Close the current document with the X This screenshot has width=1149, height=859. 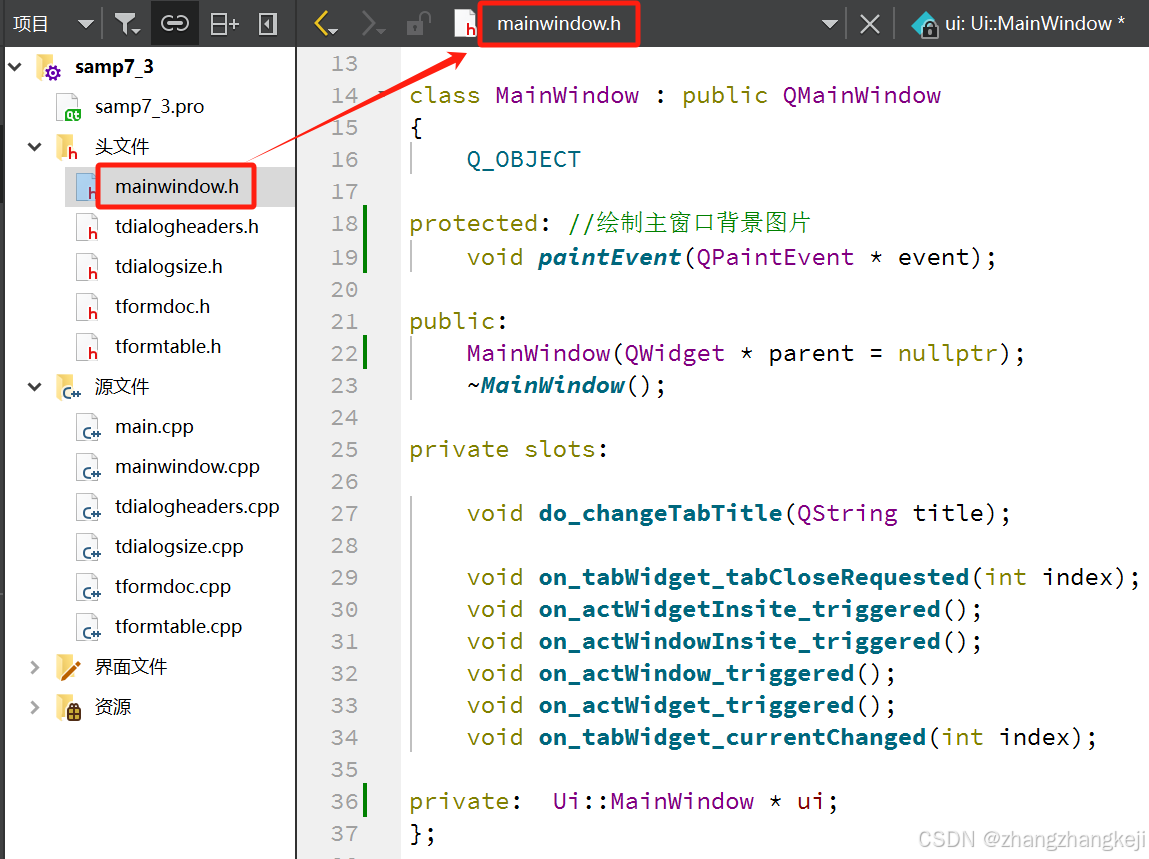870,24
